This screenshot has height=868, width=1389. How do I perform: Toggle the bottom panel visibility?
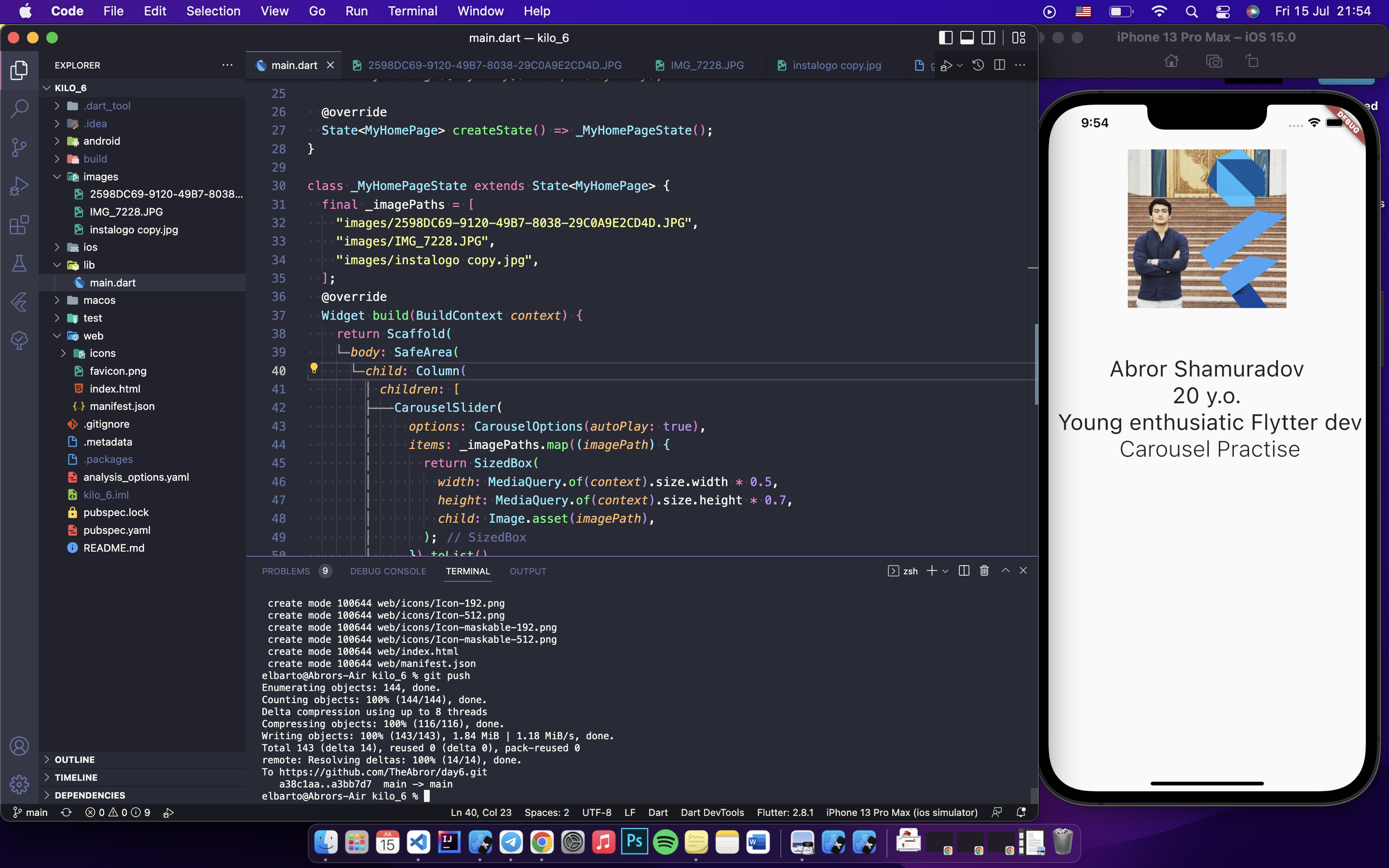(967, 37)
